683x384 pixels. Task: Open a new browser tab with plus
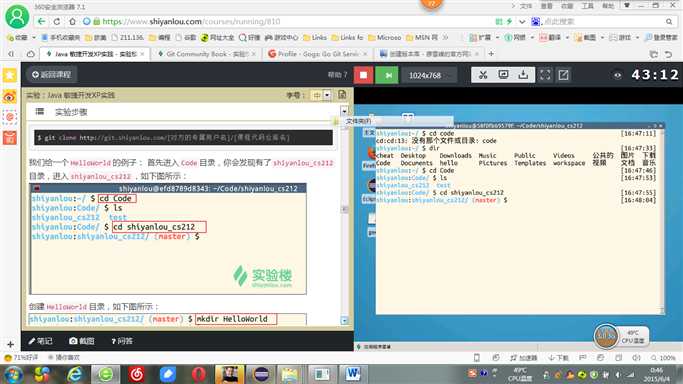coord(491,54)
